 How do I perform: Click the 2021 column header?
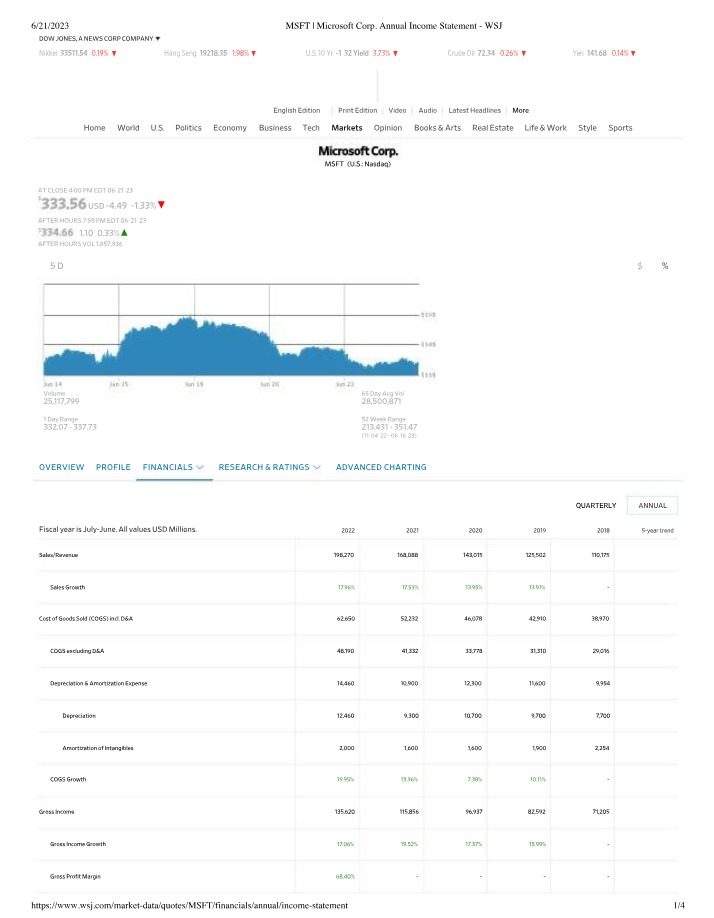pos(413,530)
